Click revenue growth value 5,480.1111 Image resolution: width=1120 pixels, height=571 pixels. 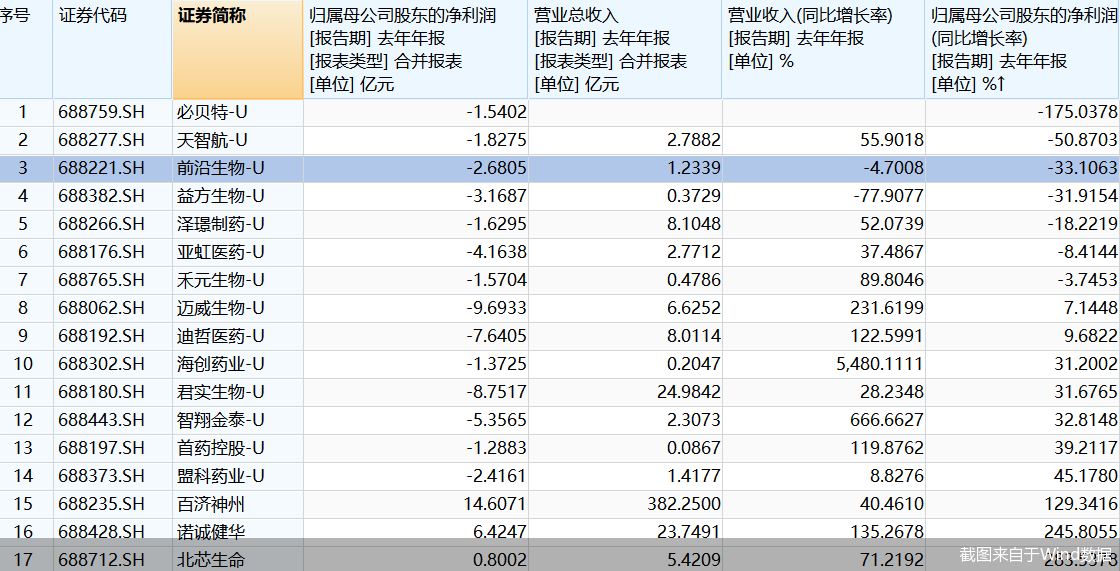point(879,364)
